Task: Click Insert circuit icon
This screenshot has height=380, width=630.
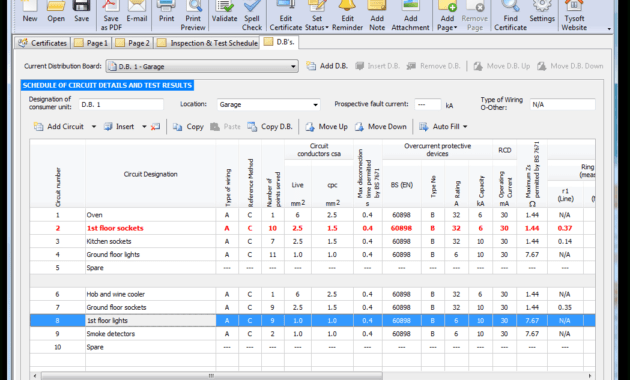Action: (119, 127)
